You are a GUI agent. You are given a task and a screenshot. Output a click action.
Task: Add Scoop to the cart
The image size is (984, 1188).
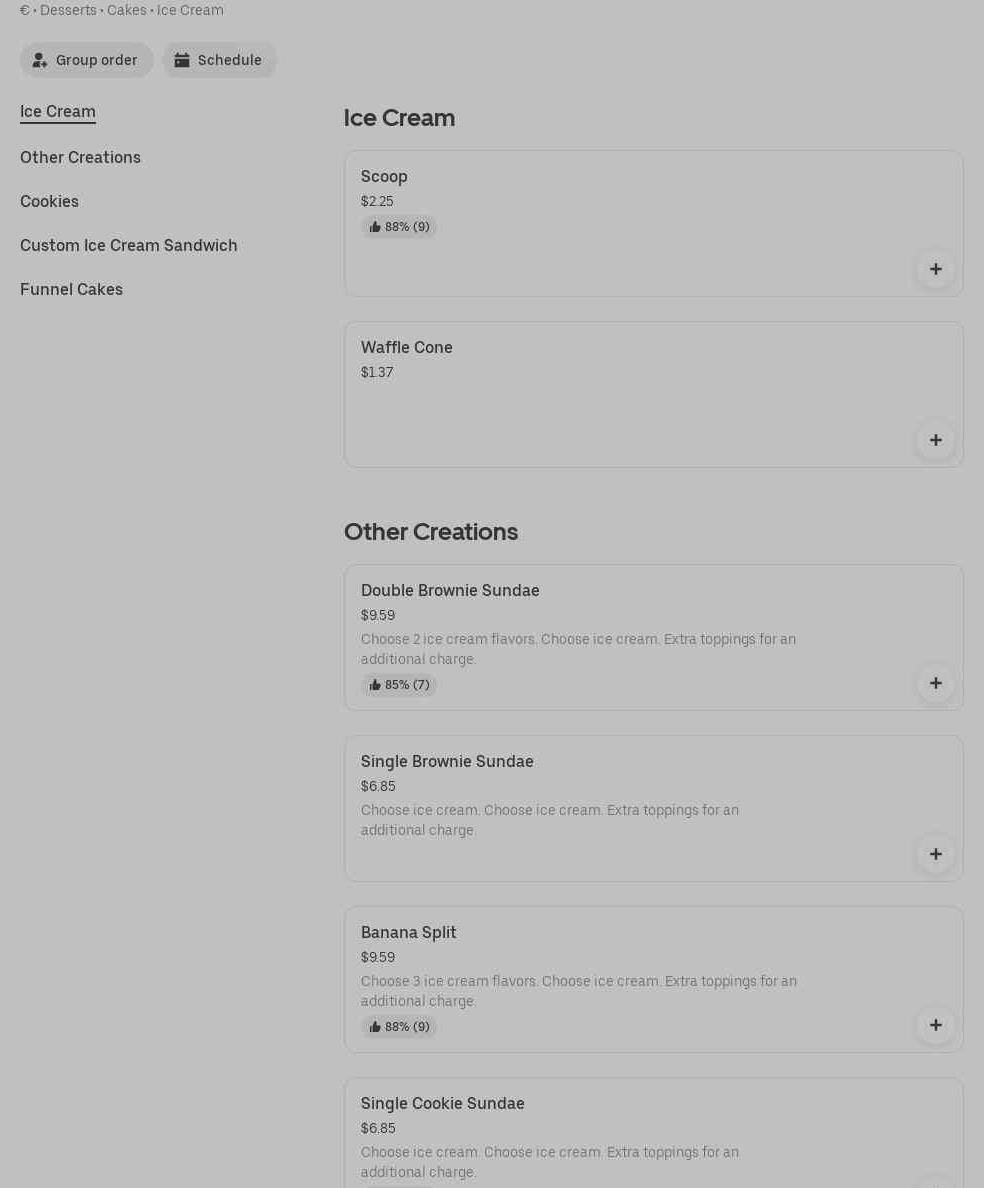point(935,269)
